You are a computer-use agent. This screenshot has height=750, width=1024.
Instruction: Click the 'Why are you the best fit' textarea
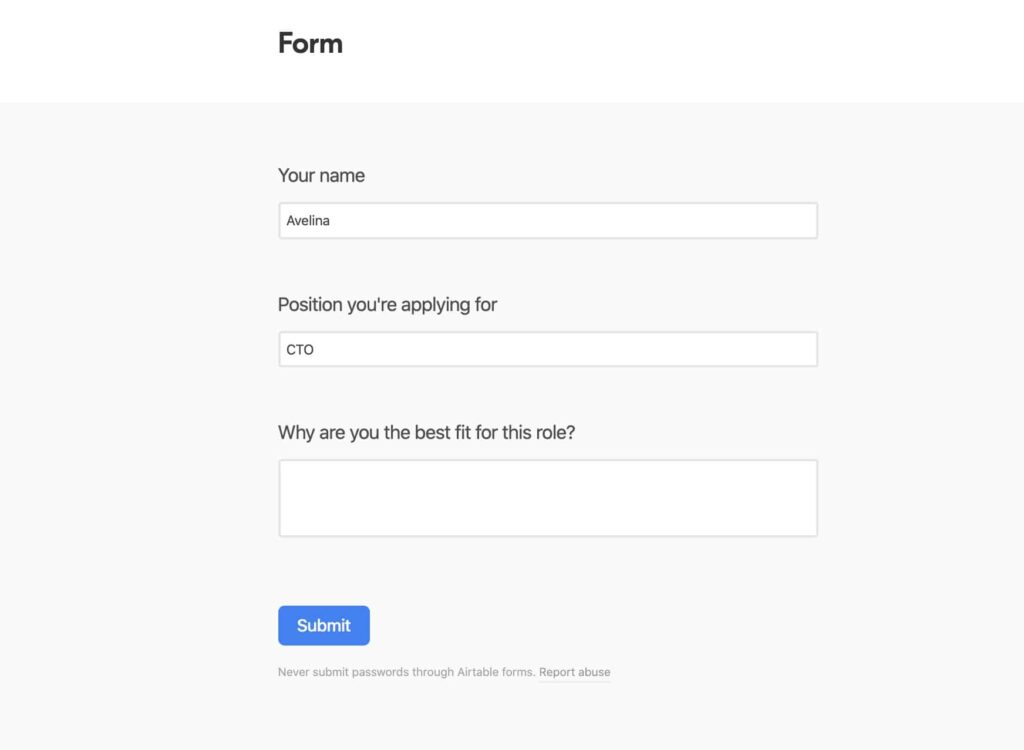(547, 497)
